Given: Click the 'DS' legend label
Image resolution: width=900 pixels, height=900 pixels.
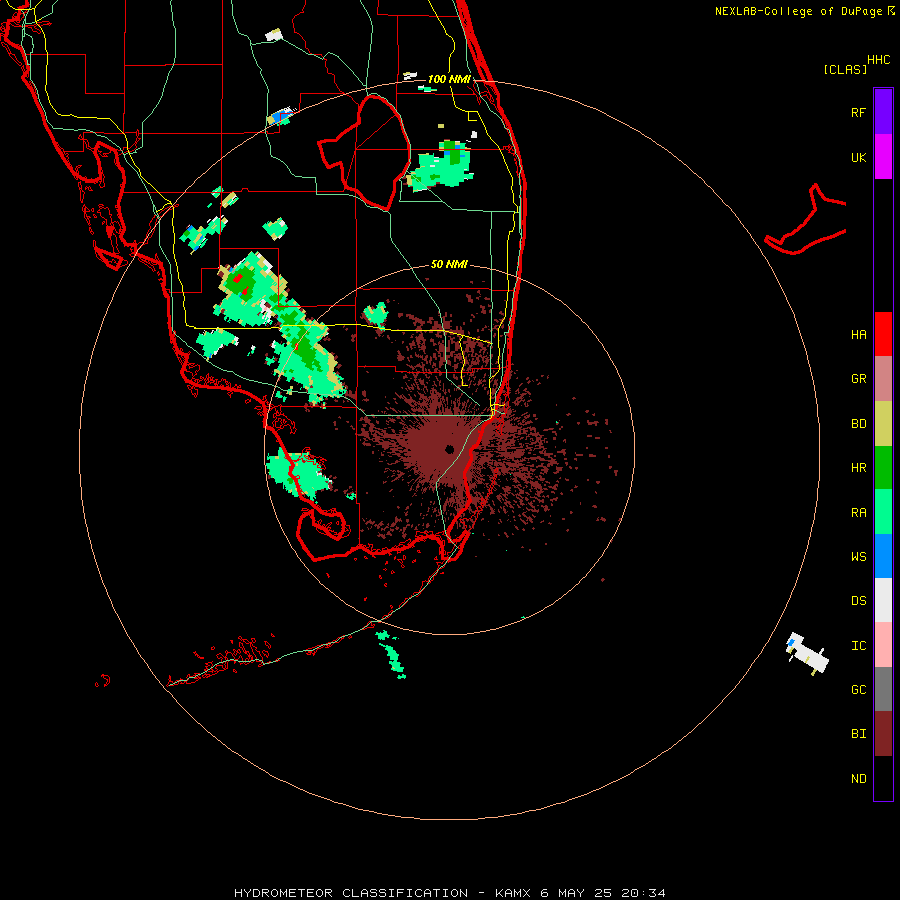Looking at the screenshot, I should click(858, 600).
